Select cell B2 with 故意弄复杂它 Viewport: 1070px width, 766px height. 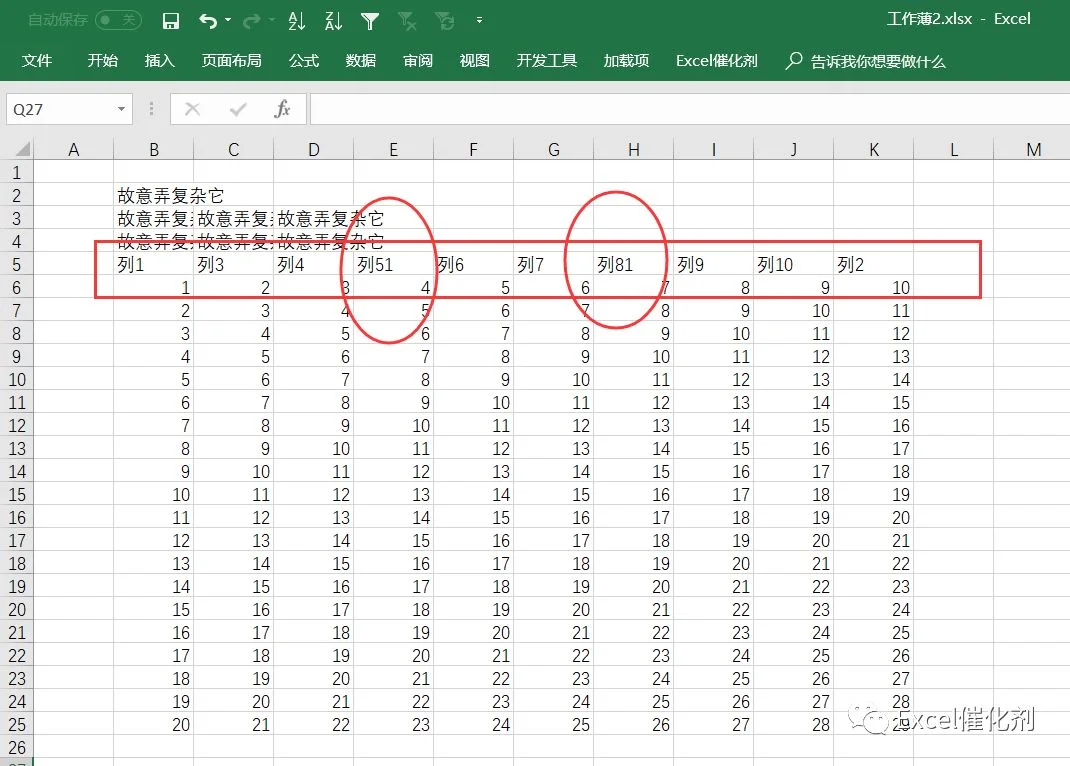click(154, 196)
